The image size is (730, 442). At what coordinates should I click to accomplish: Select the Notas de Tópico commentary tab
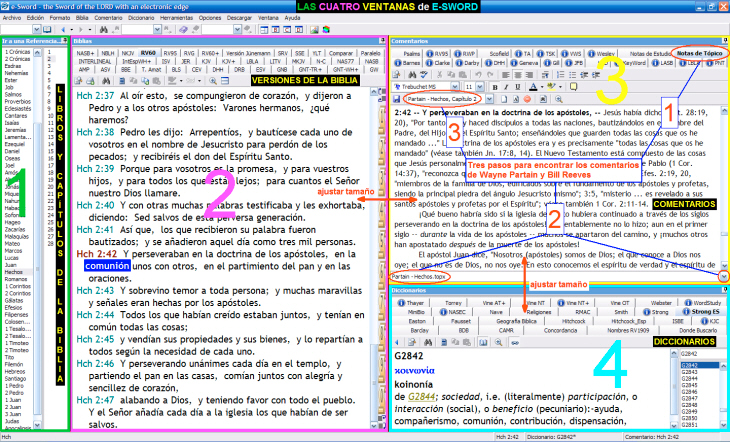[699, 53]
